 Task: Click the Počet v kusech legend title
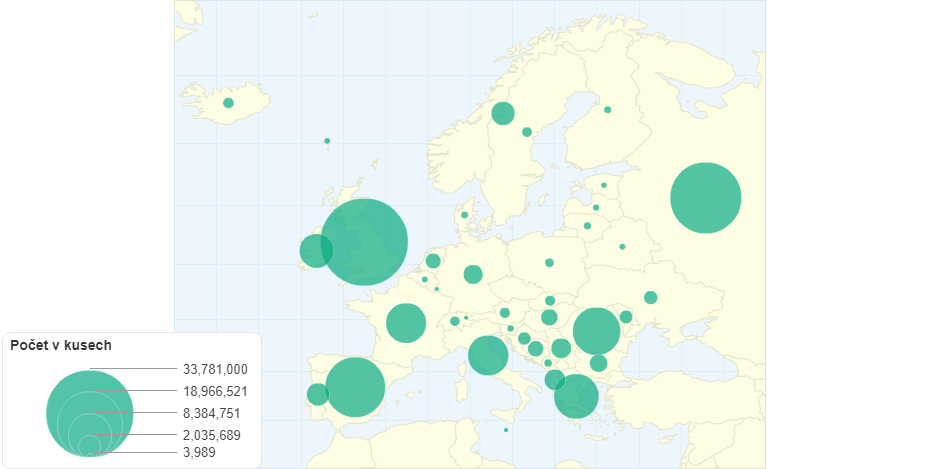click(x=60, y=345)
